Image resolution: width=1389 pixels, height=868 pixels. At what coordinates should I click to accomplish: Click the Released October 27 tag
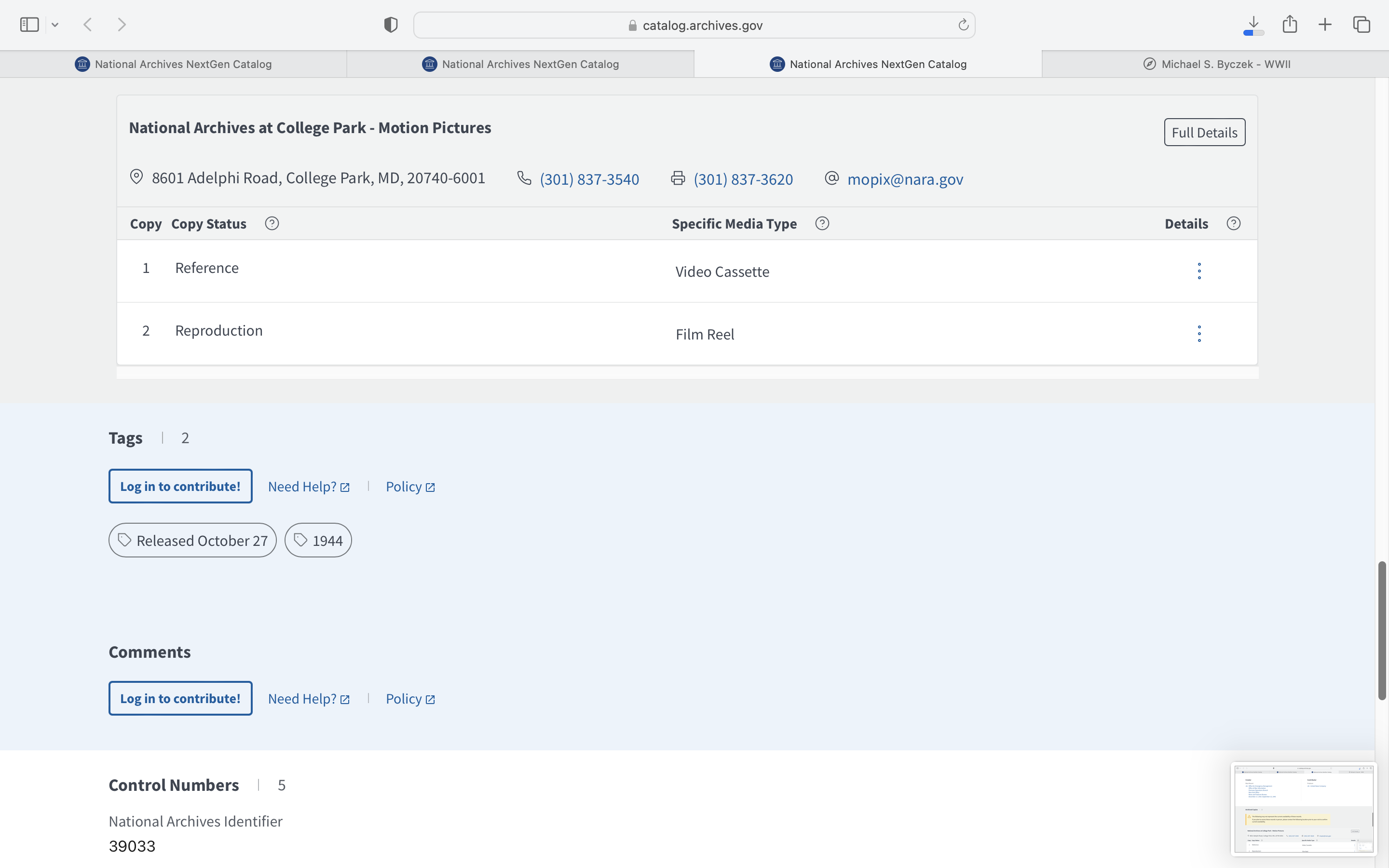click(192, 540)
